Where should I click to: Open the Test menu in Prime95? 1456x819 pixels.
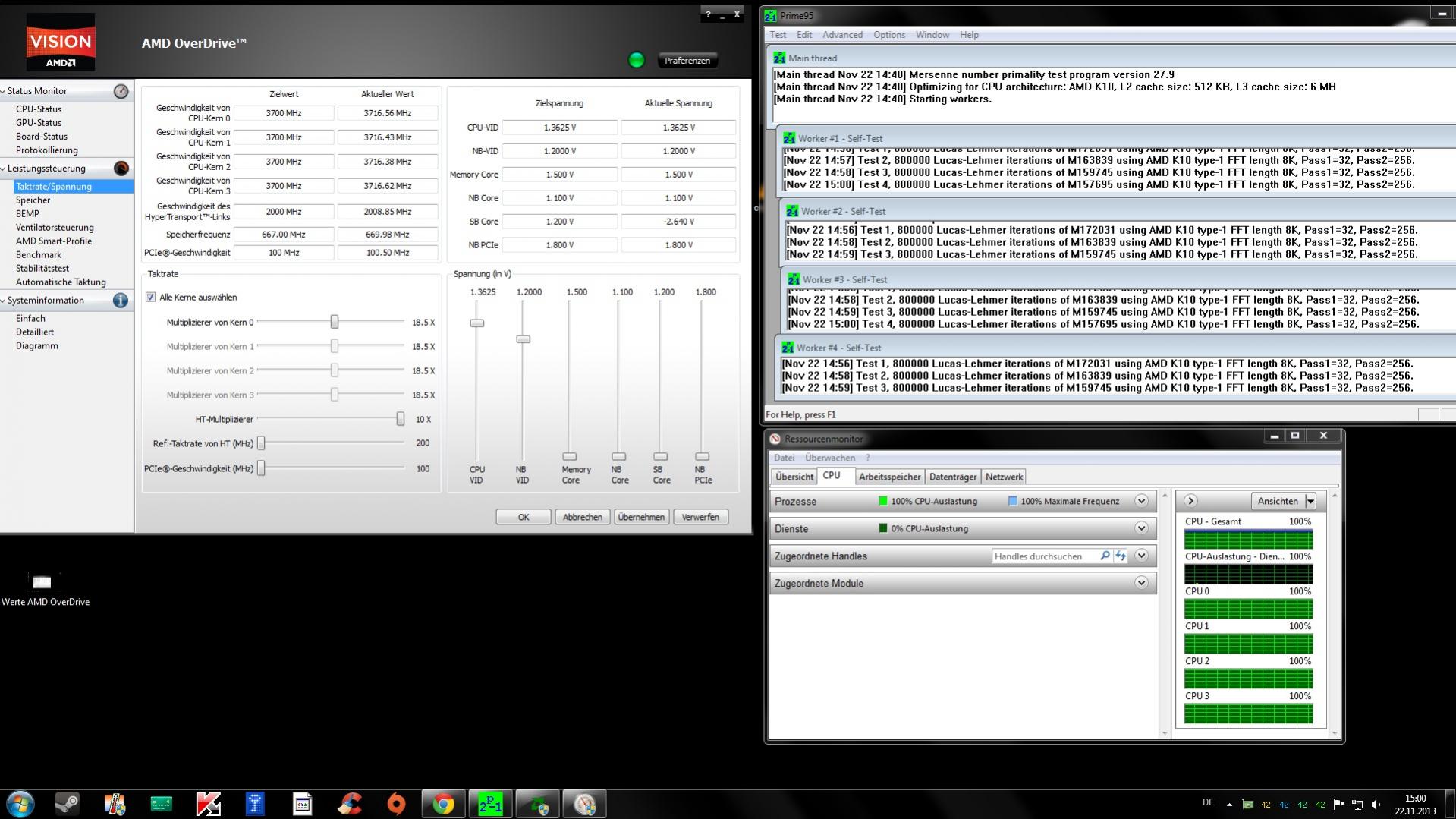pyautogui.click(x=778, y=35)
